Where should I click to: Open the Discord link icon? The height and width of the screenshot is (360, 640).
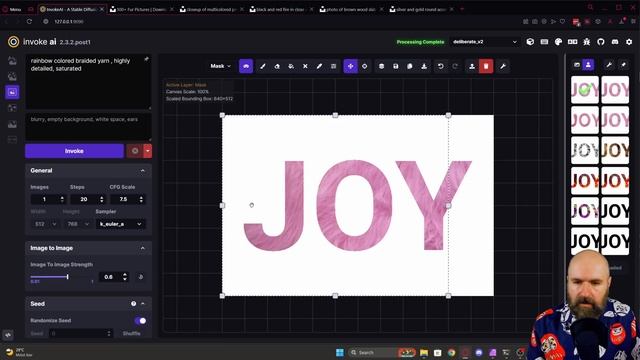(x=615, y=42)
